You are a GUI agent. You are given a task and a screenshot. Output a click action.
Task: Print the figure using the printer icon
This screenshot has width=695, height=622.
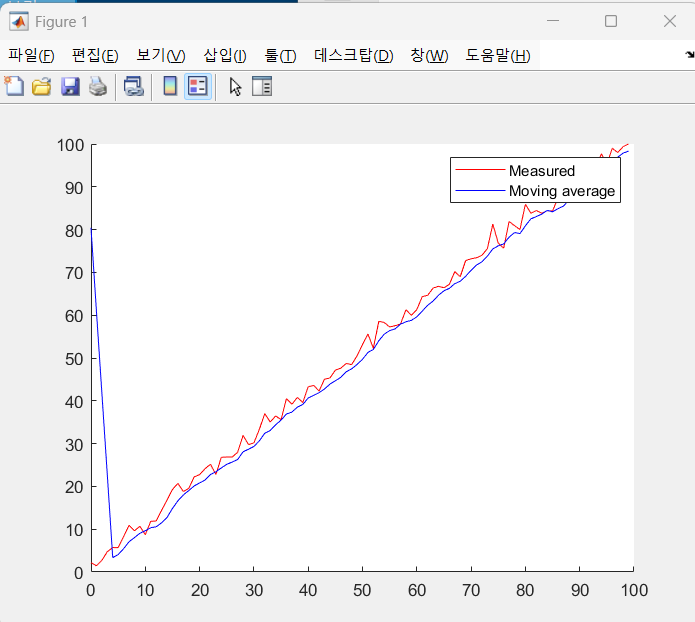tap(98, 86)
